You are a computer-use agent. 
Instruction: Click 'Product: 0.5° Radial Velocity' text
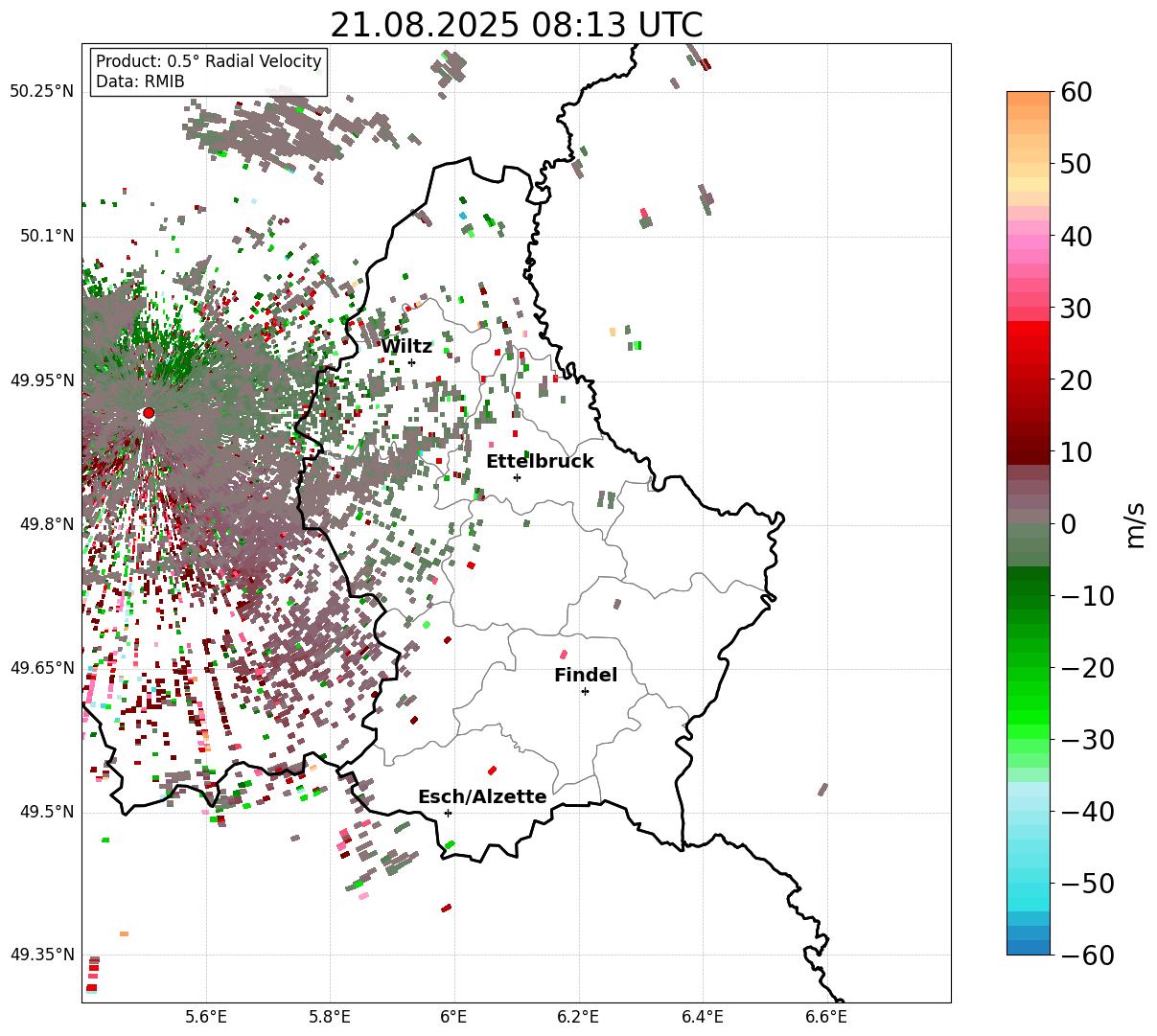pos(209,61)
